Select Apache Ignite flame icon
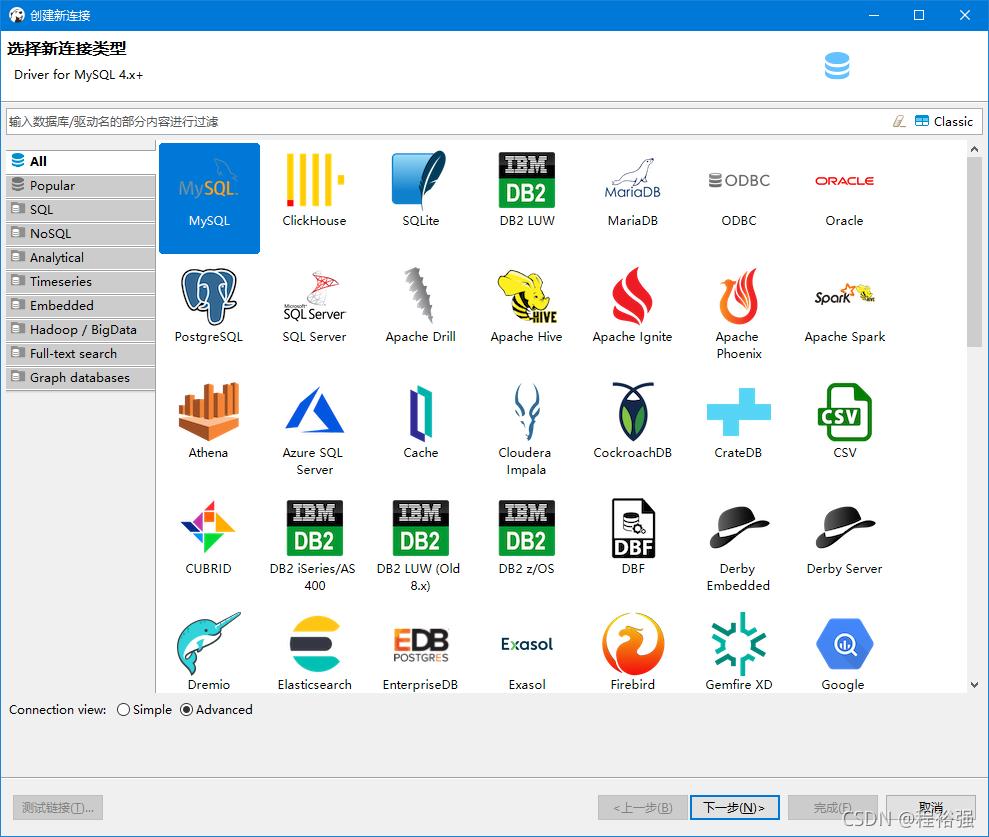The width and height of the screenshot is (989, 837). click(633, 296)
